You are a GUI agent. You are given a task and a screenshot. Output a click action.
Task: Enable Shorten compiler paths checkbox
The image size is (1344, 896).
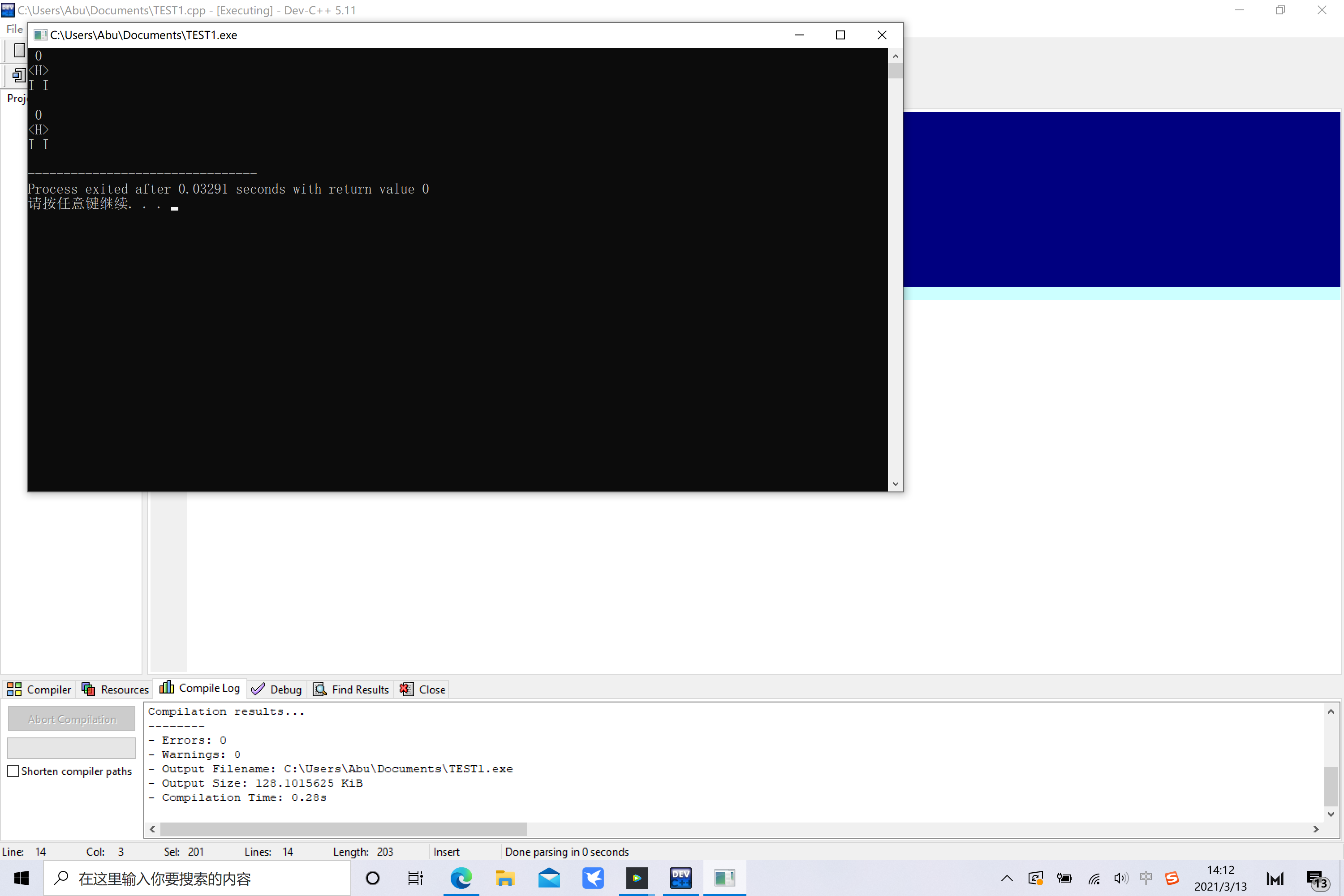coord(13,771)
